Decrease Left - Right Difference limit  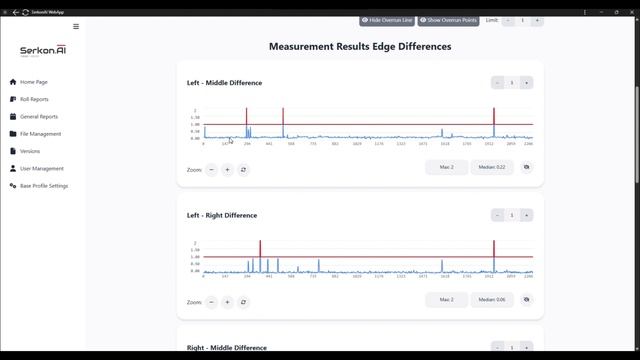497,215
